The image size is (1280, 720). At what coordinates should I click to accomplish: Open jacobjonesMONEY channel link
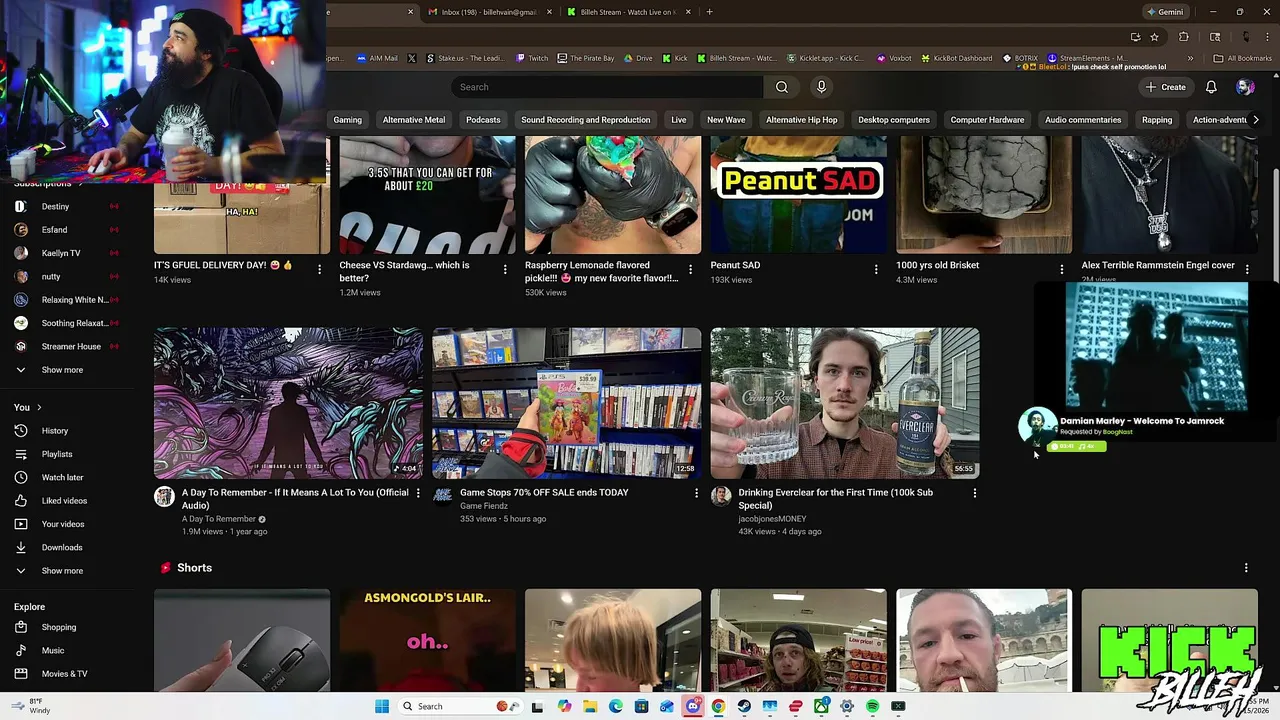(772, 519)
